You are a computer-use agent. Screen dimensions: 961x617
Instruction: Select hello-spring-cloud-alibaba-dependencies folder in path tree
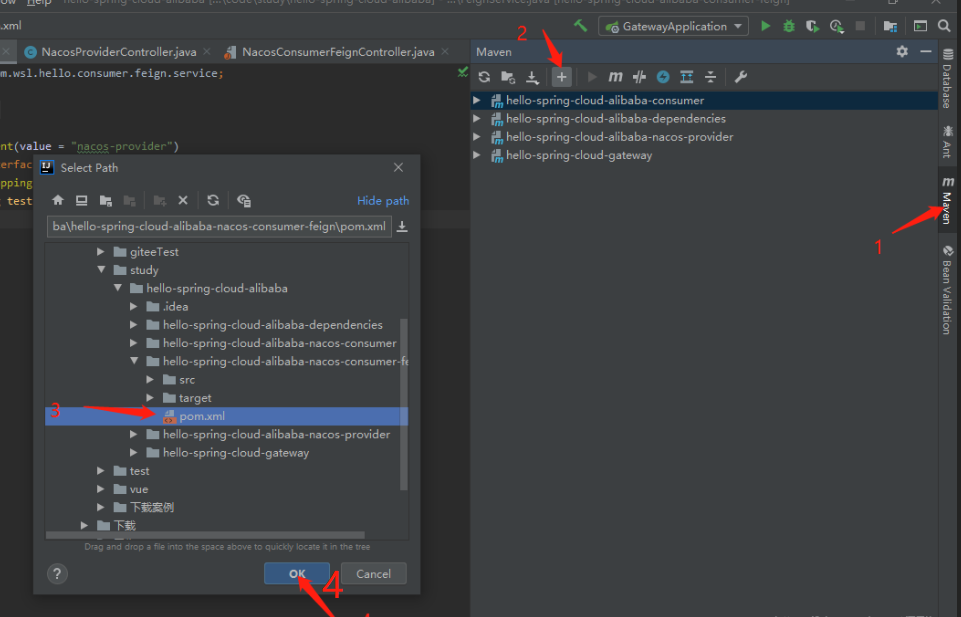(273, 325)
